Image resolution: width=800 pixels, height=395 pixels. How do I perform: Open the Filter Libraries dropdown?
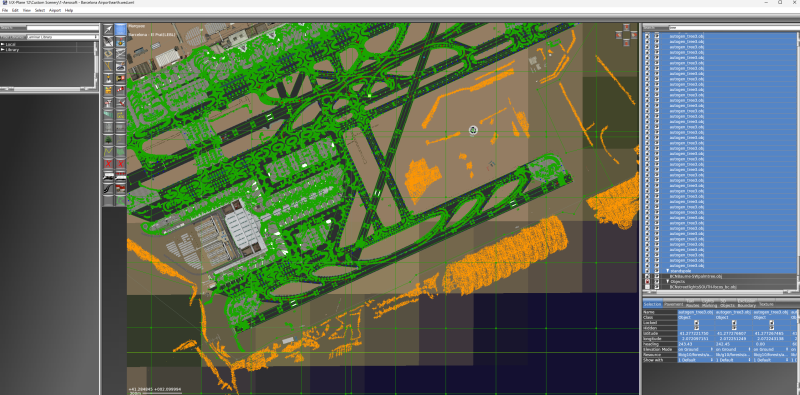tap(63, 37)
